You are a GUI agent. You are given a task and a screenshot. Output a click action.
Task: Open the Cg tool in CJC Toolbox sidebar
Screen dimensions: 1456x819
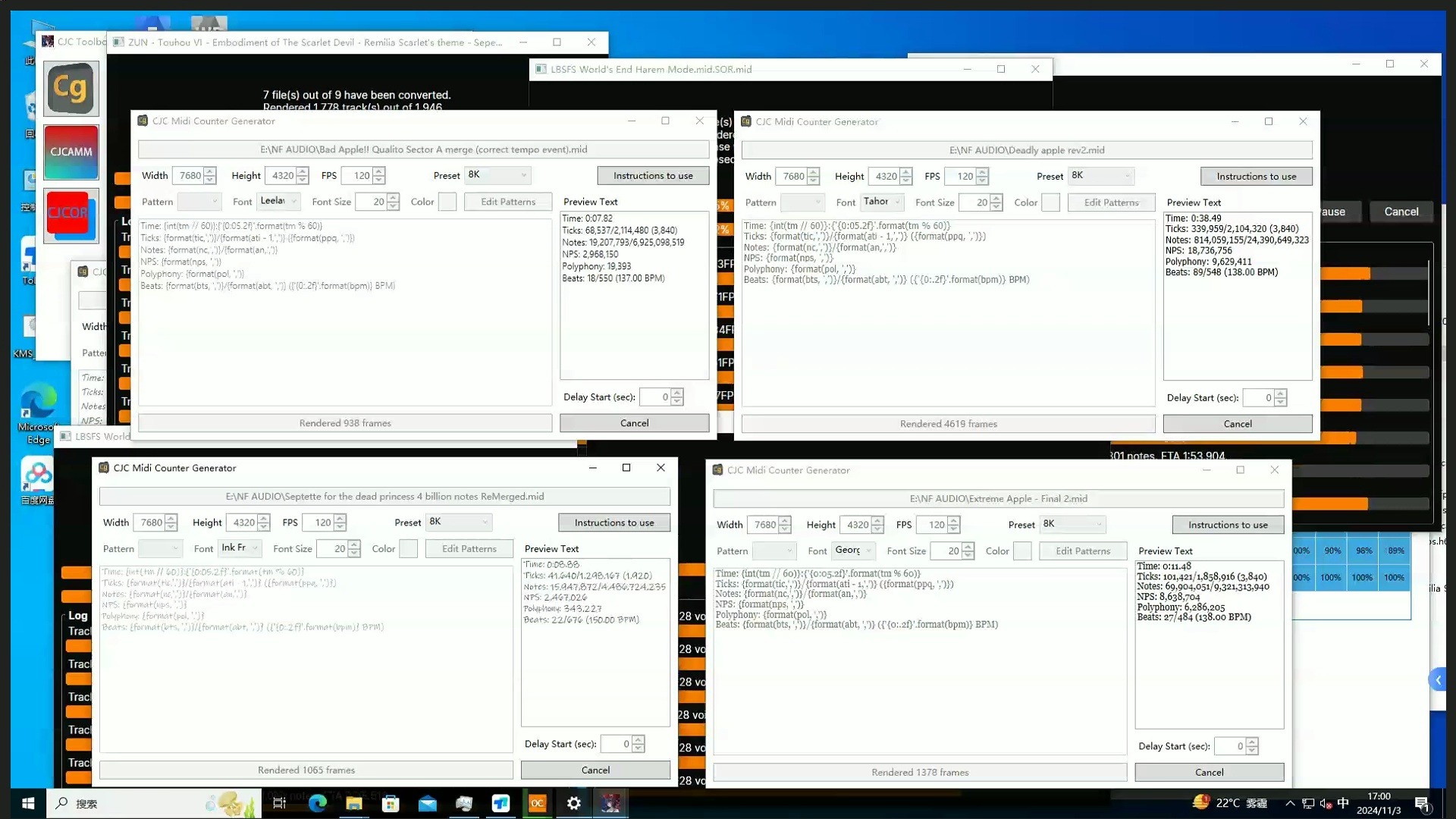[71, 89]
